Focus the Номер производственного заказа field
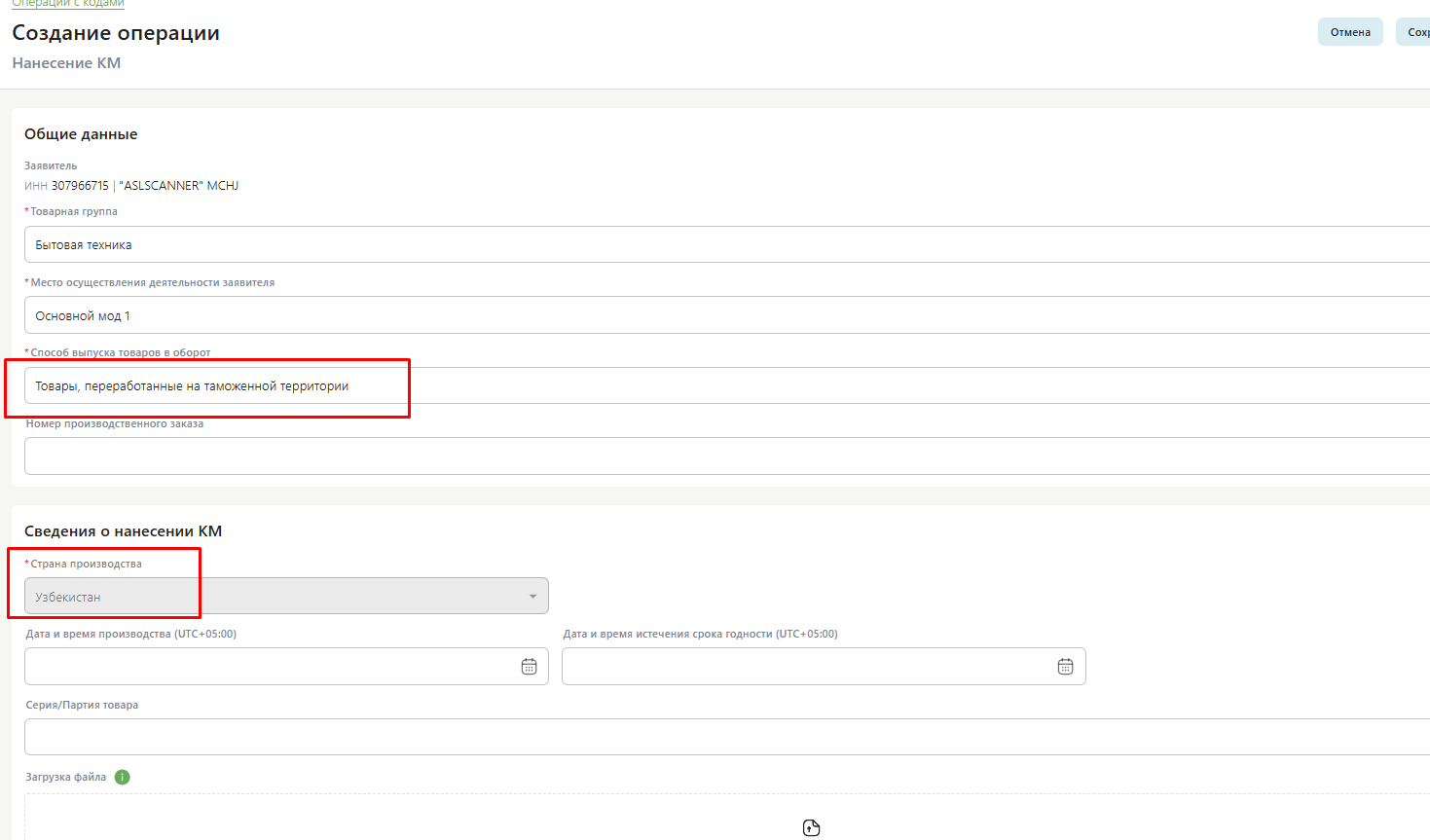 coord(727,457)
